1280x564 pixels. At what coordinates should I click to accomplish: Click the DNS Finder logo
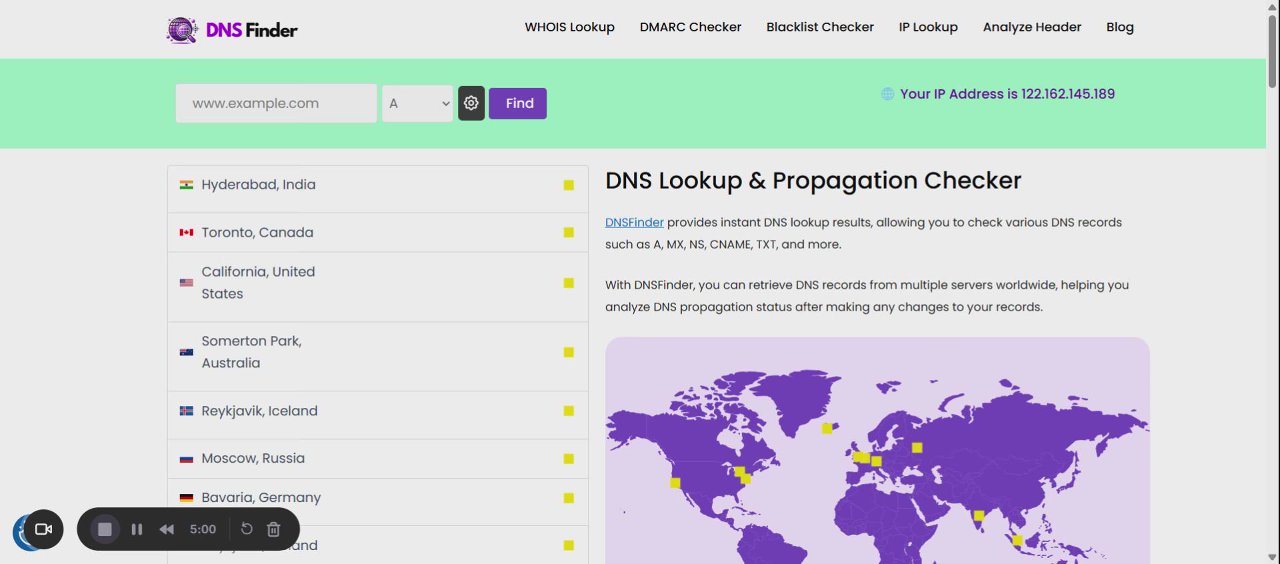pos(232,29)
